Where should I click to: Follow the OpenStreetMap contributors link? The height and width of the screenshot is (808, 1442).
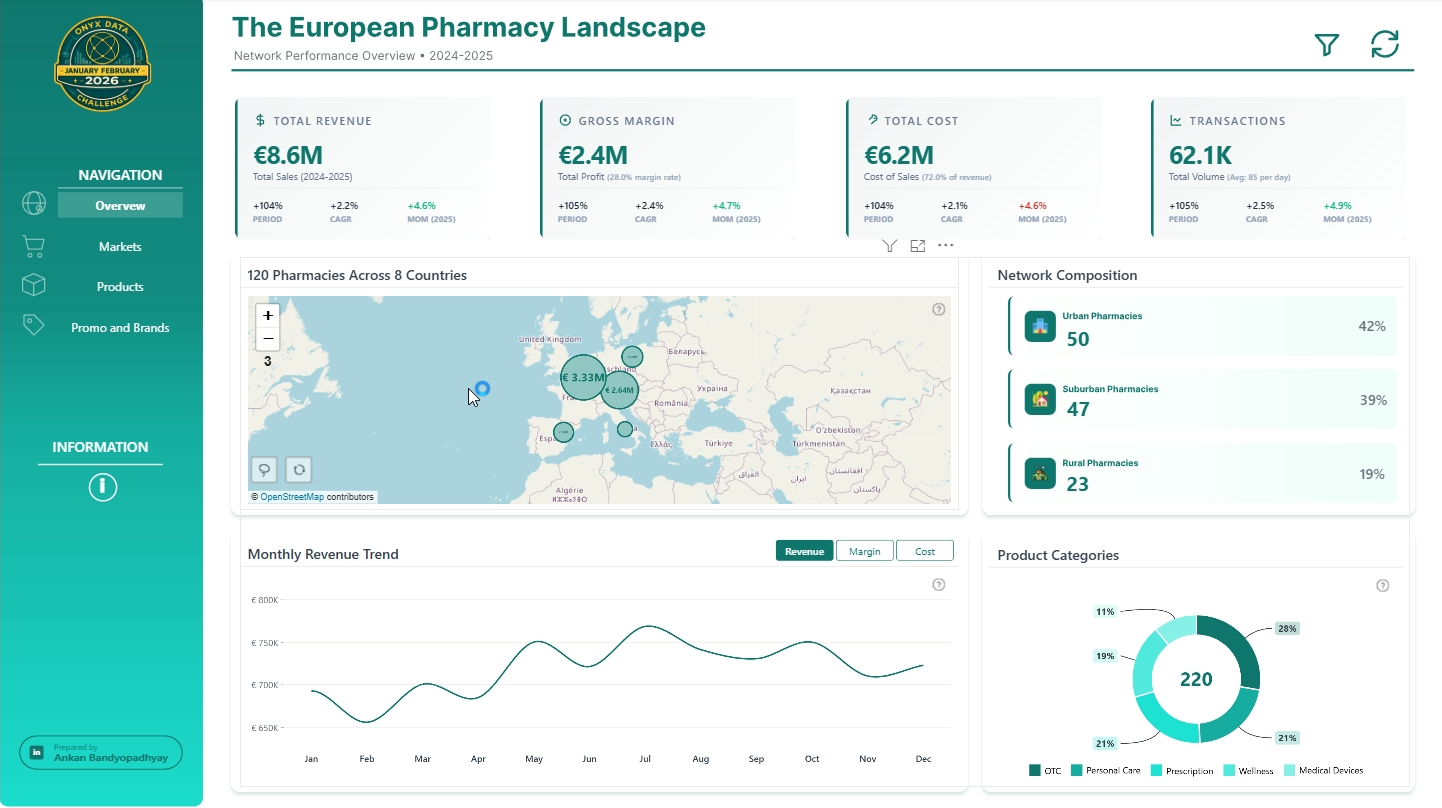(x=294, y=496)
